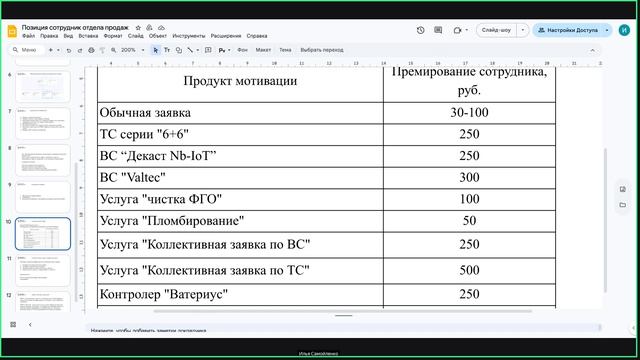Open the Вид menu

68,36
